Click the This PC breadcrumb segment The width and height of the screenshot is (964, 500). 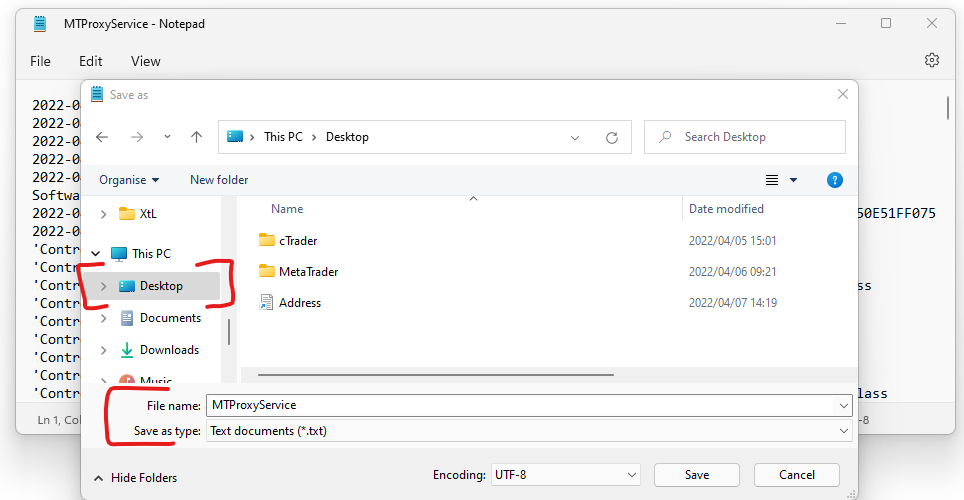(x=283, y=137)
